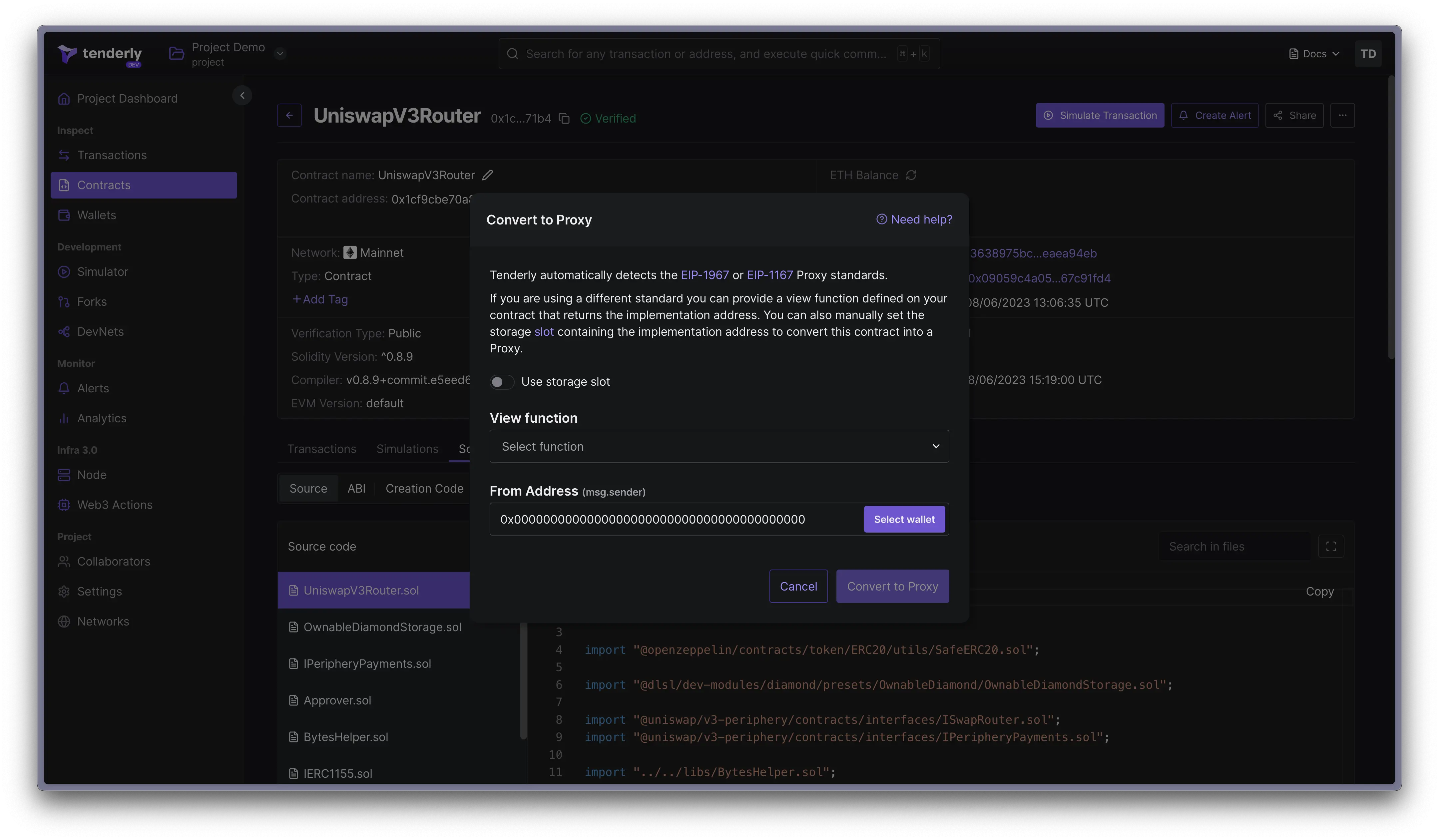The width and height of the screenshot is (1439, 840).
Task: Collapse the sidebar with the chevron button
Action: pyautogui.click(x=242, y=95)
